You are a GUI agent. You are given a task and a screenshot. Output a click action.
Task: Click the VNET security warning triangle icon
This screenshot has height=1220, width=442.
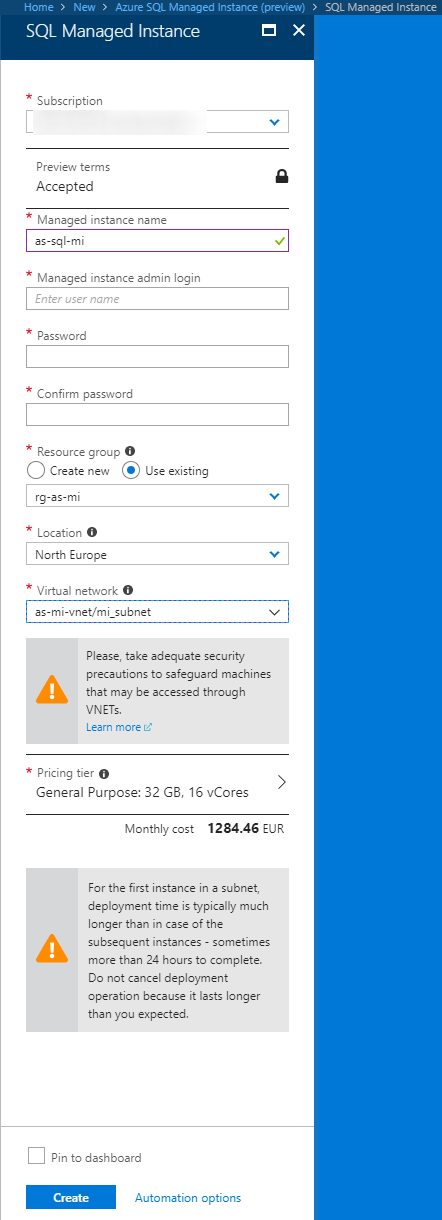pos(52,690)
